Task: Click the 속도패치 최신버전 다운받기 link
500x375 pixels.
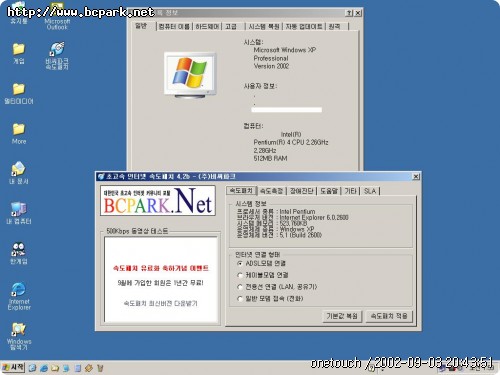Action: [x=161, y=303]
